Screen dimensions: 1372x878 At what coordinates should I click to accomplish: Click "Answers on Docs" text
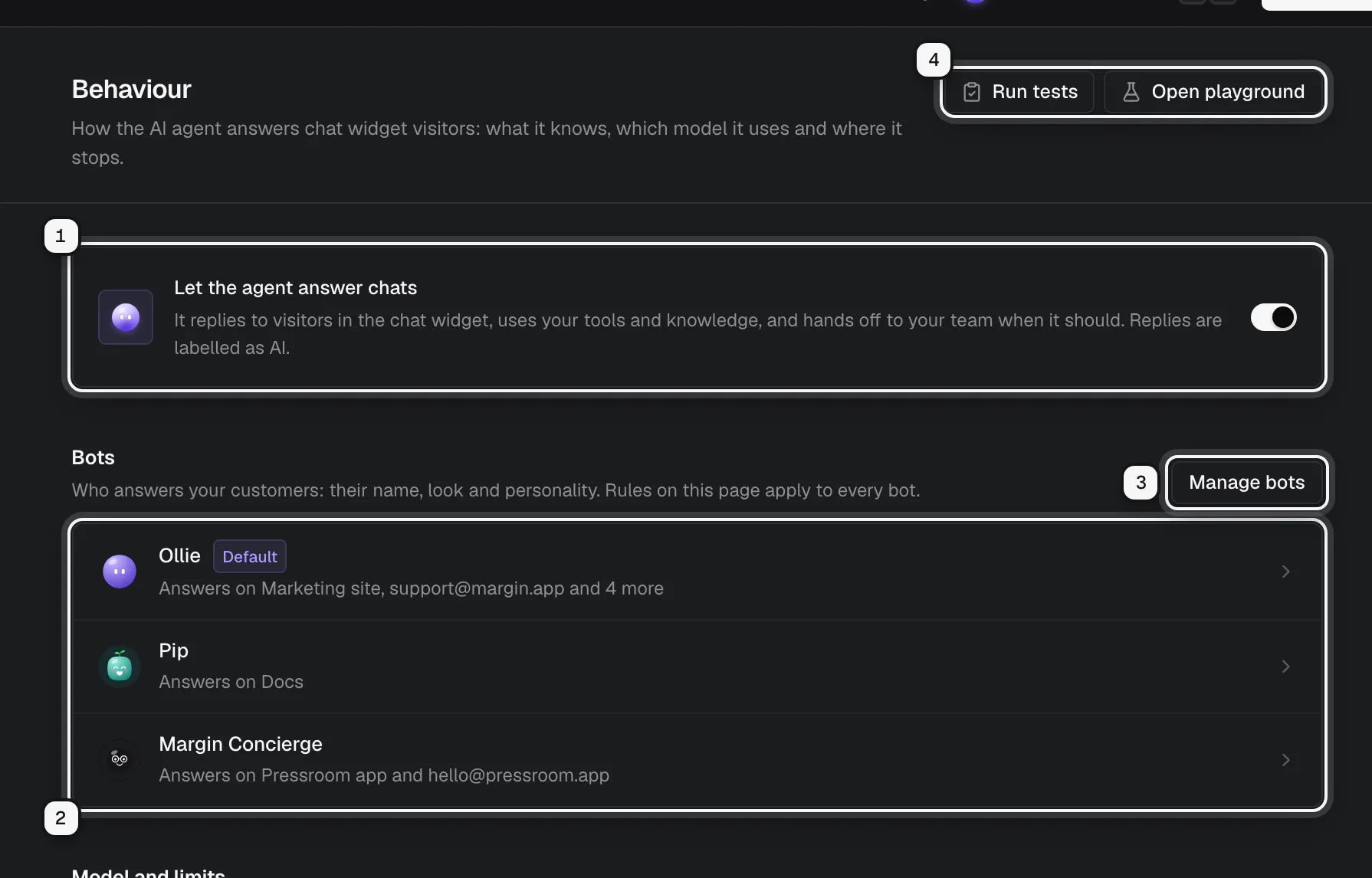tap(231, 682)
